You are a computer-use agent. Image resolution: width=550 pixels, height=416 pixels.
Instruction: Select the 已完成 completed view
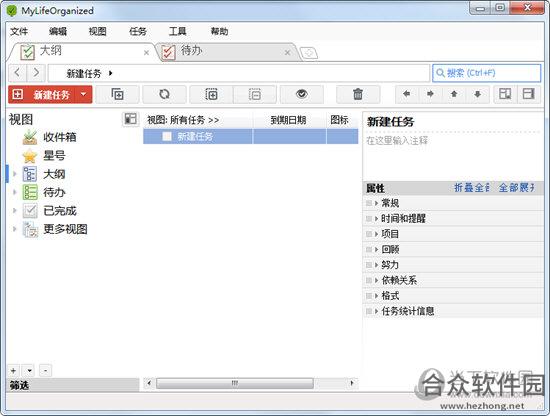click(x=60, y=211)
